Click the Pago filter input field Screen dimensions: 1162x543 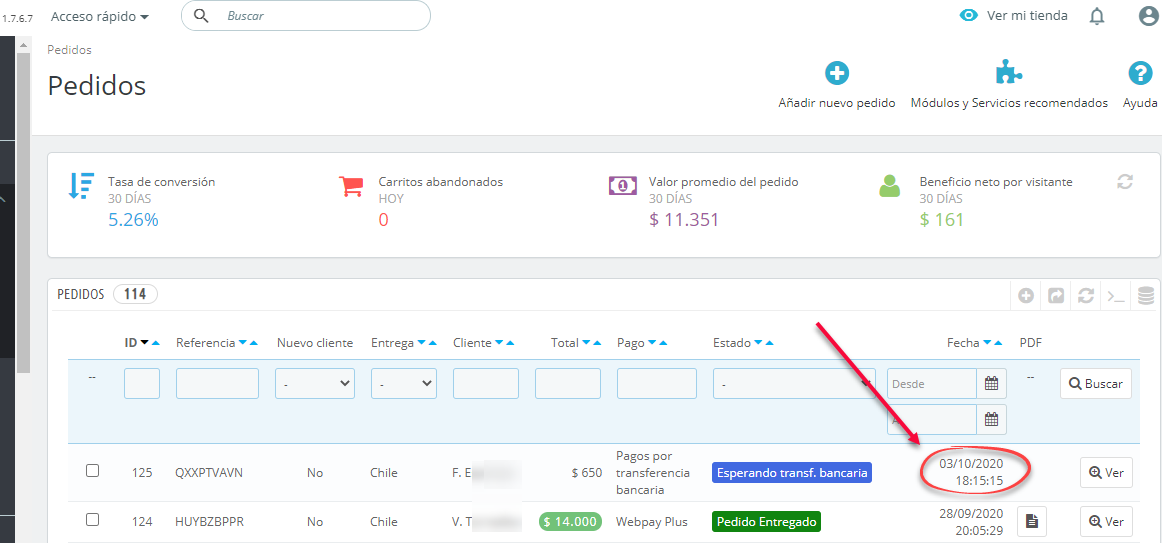click(x=657, y=384)
